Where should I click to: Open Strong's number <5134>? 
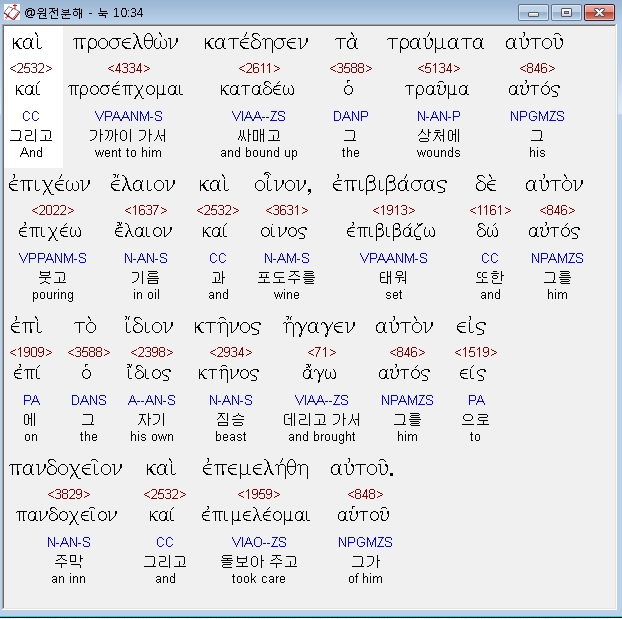pyautogui.click(x=438, y=69)
